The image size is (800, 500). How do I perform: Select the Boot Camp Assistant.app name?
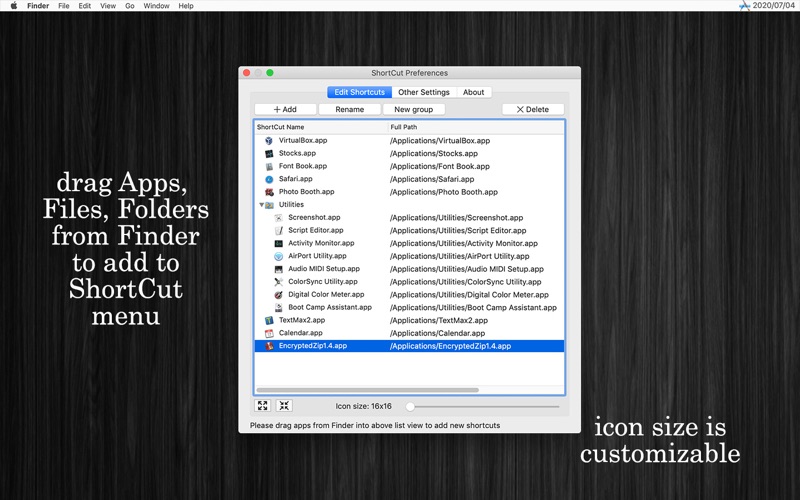click(x=330, y=307)
